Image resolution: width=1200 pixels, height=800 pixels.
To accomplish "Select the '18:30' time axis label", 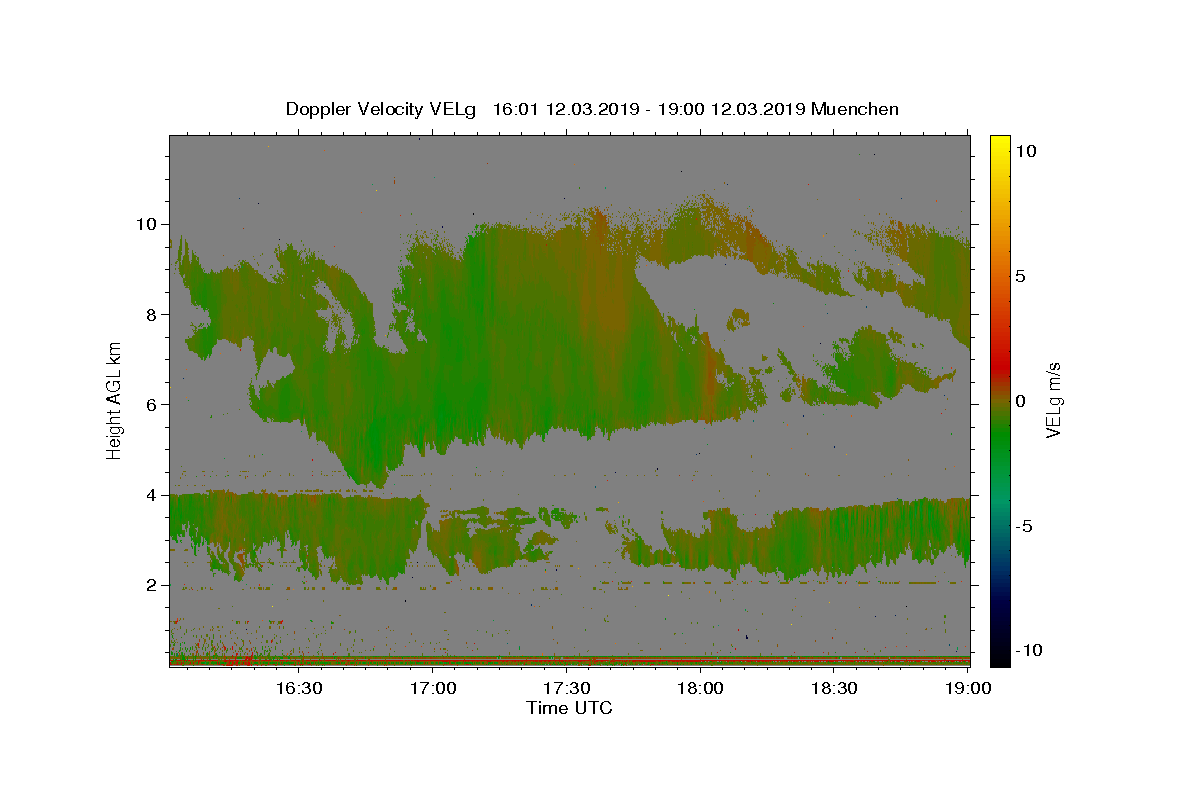I will coord(834,688).
